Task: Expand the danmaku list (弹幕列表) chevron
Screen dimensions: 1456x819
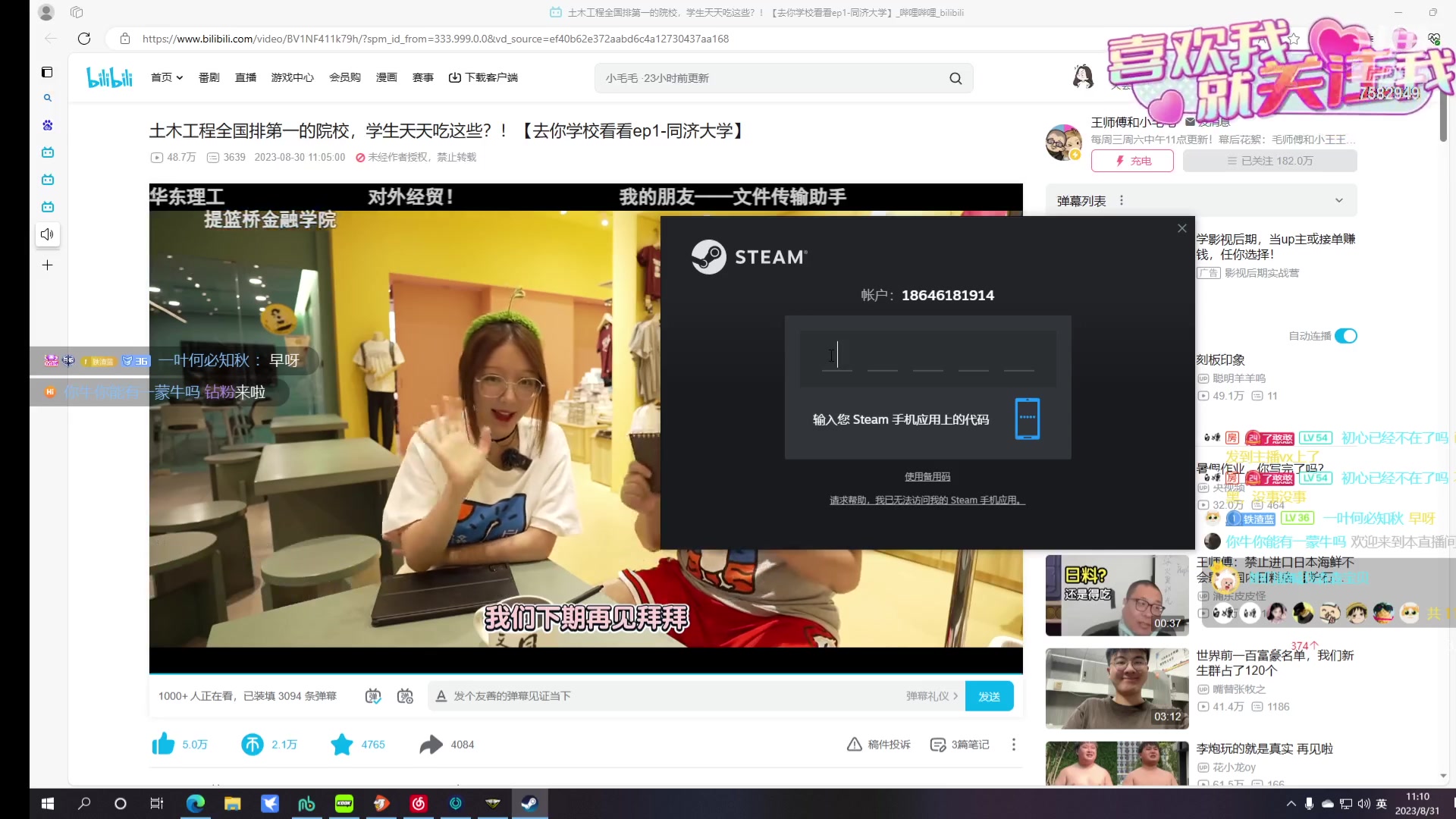Action: pyautogui.click(x=1339, y=201)
